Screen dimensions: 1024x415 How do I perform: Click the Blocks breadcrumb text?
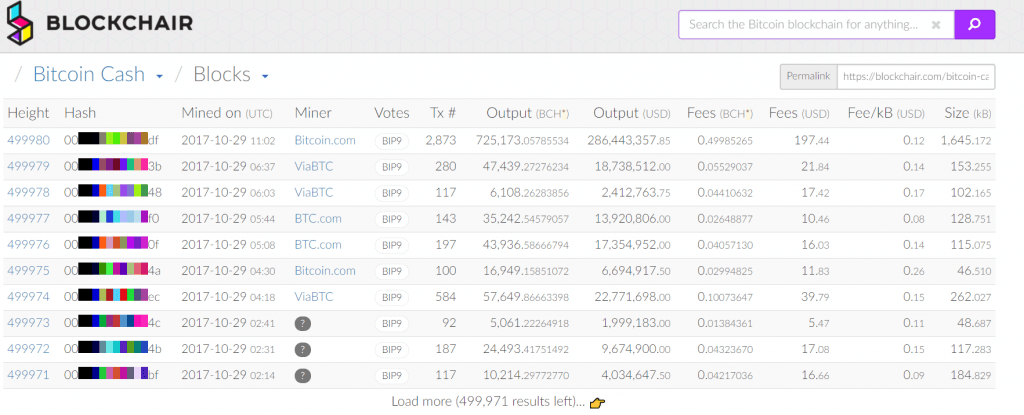click(x=222, y=75)
